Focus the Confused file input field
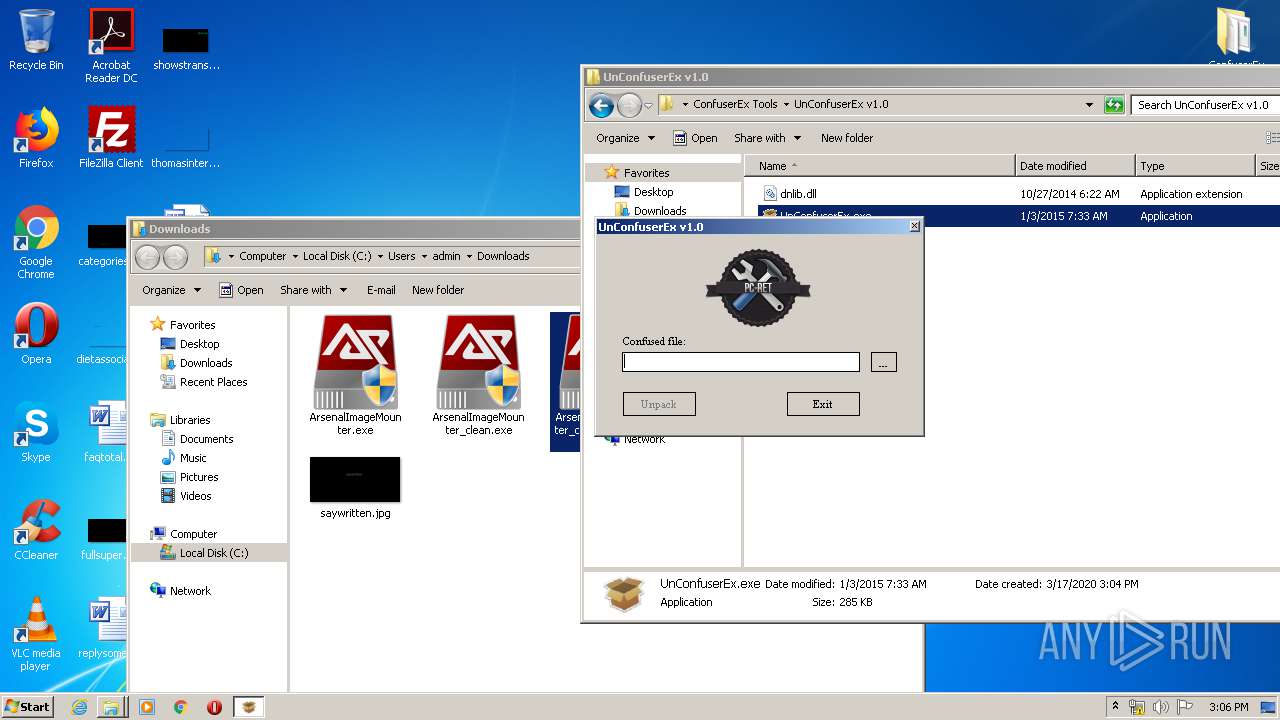The height and width of the screenshot is (720, 1280). [x=741, y=362]
